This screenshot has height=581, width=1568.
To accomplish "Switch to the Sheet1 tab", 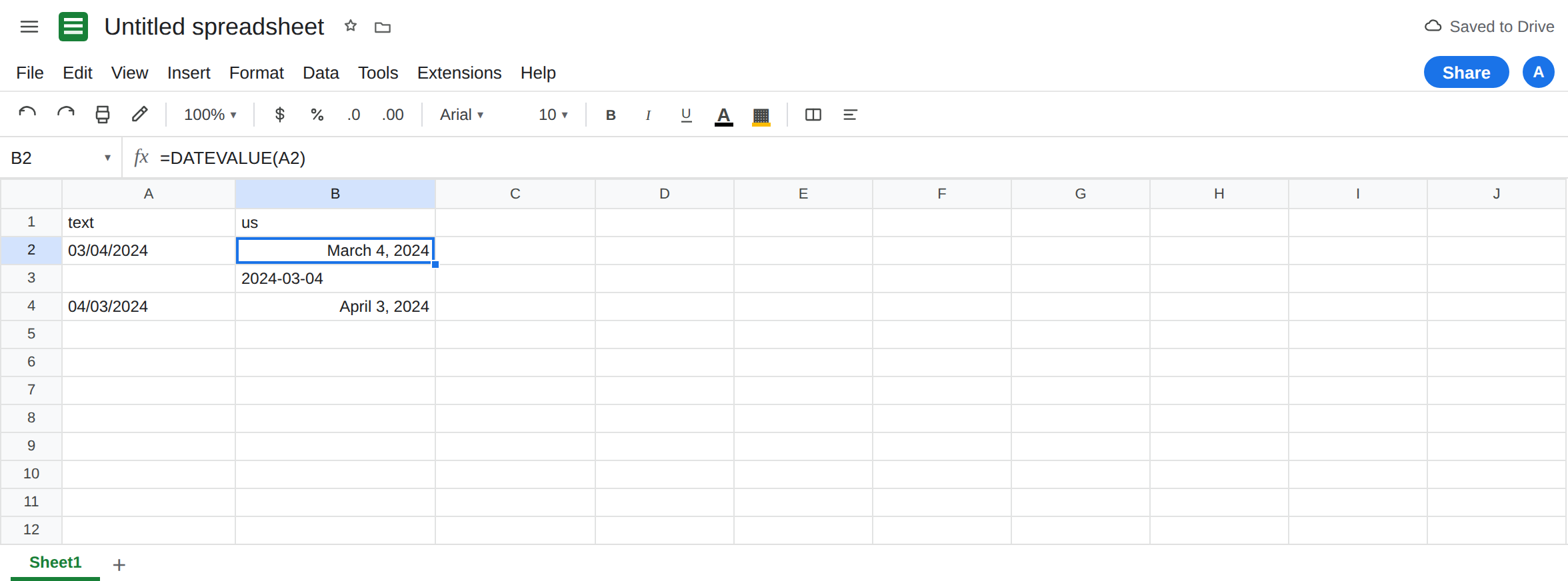I will click(55, 562).
